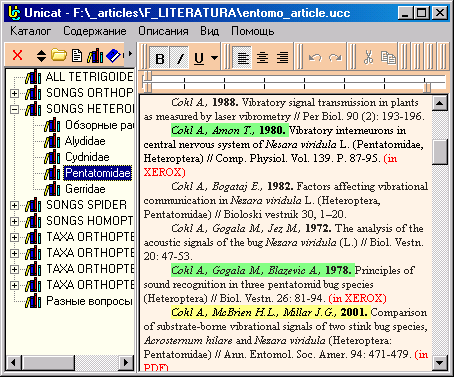Click the SONGS HOMOPT tree label
Screen dimensions: 454x377
(89, 221)
